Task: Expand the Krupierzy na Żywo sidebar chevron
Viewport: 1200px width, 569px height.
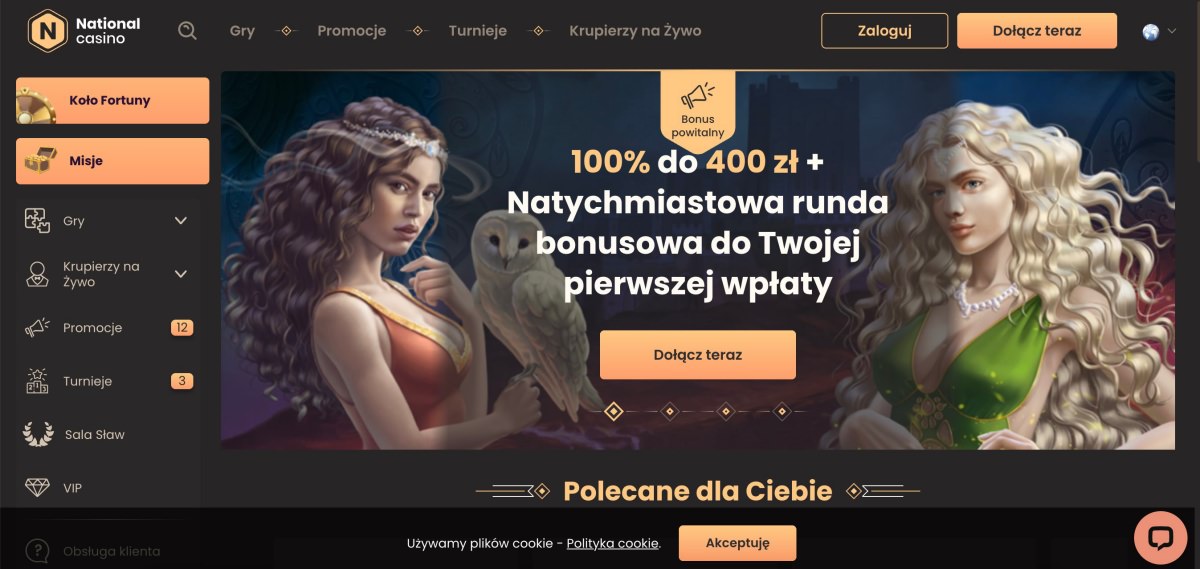Action: (181, 274)
